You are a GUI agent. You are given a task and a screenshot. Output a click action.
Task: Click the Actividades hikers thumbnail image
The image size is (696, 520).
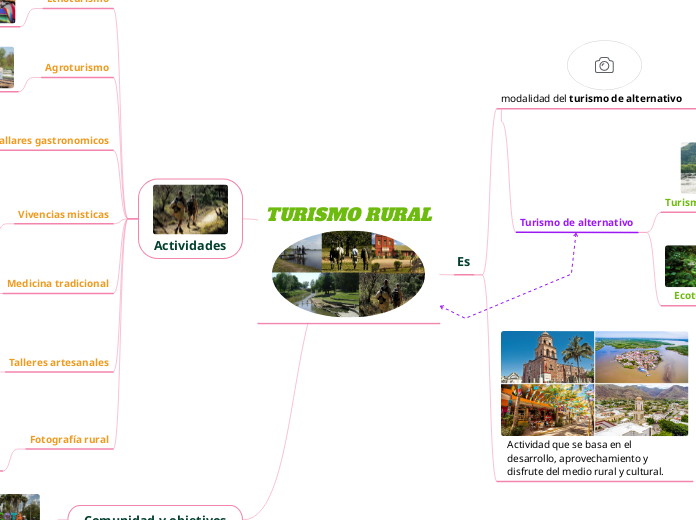[x=190, y=210]
